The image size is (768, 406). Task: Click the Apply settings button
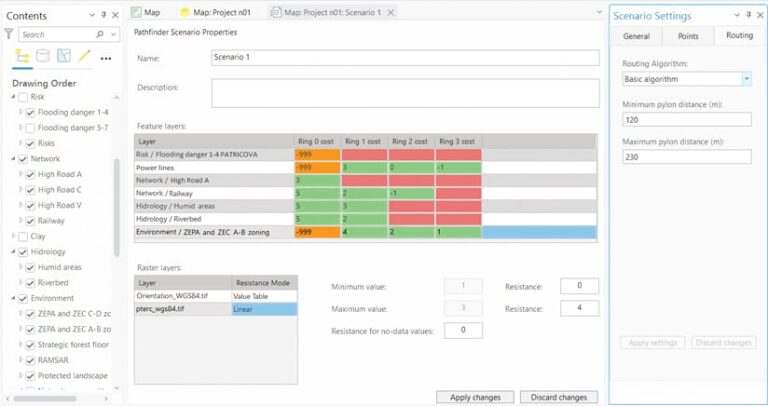pyautogui.click(x=653, y=342)
